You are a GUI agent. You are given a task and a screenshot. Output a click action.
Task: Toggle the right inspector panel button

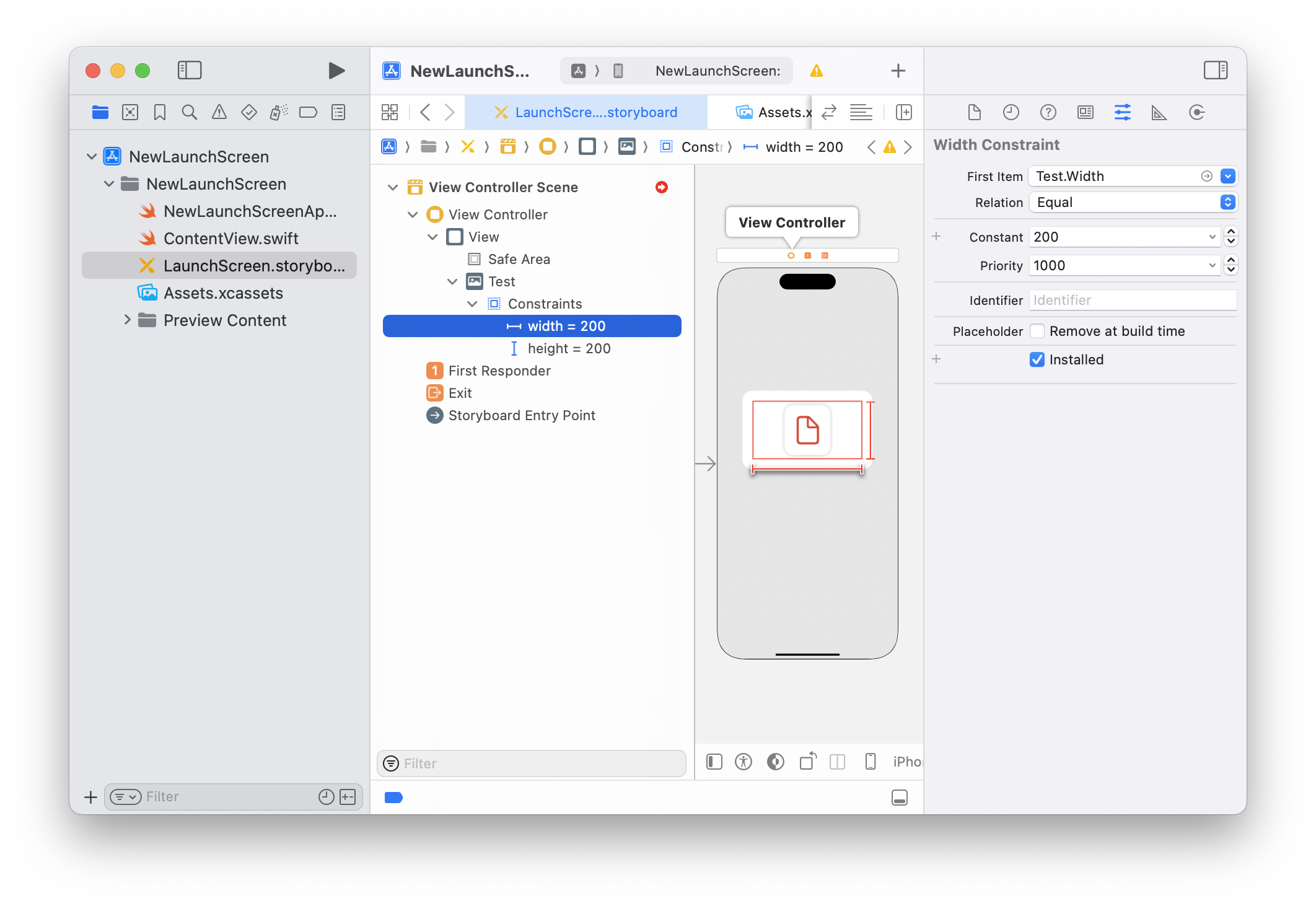point(1215,70)
